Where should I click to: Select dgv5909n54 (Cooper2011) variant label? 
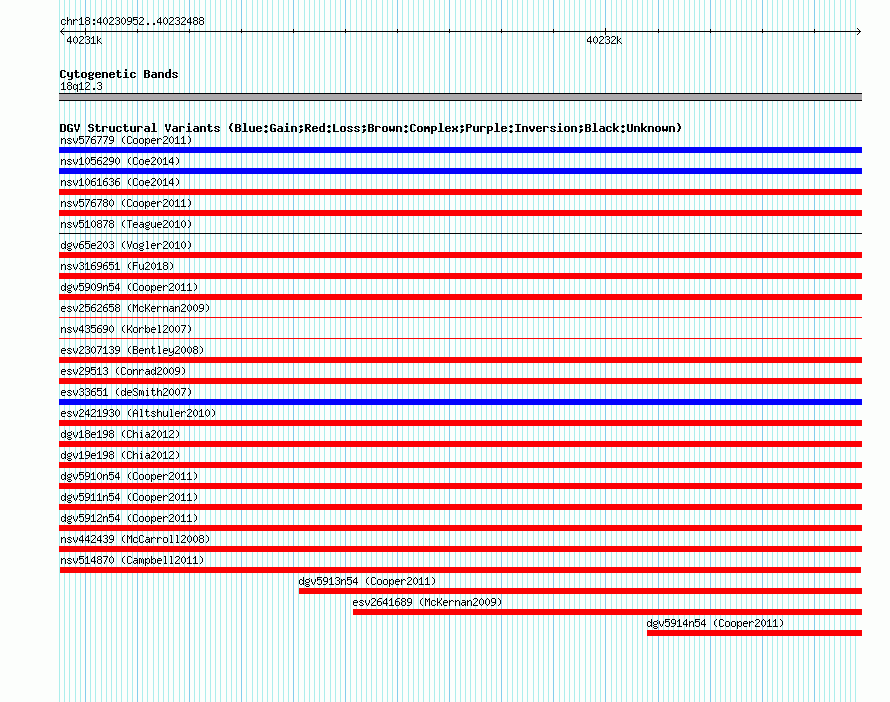[x=129, y=287]
